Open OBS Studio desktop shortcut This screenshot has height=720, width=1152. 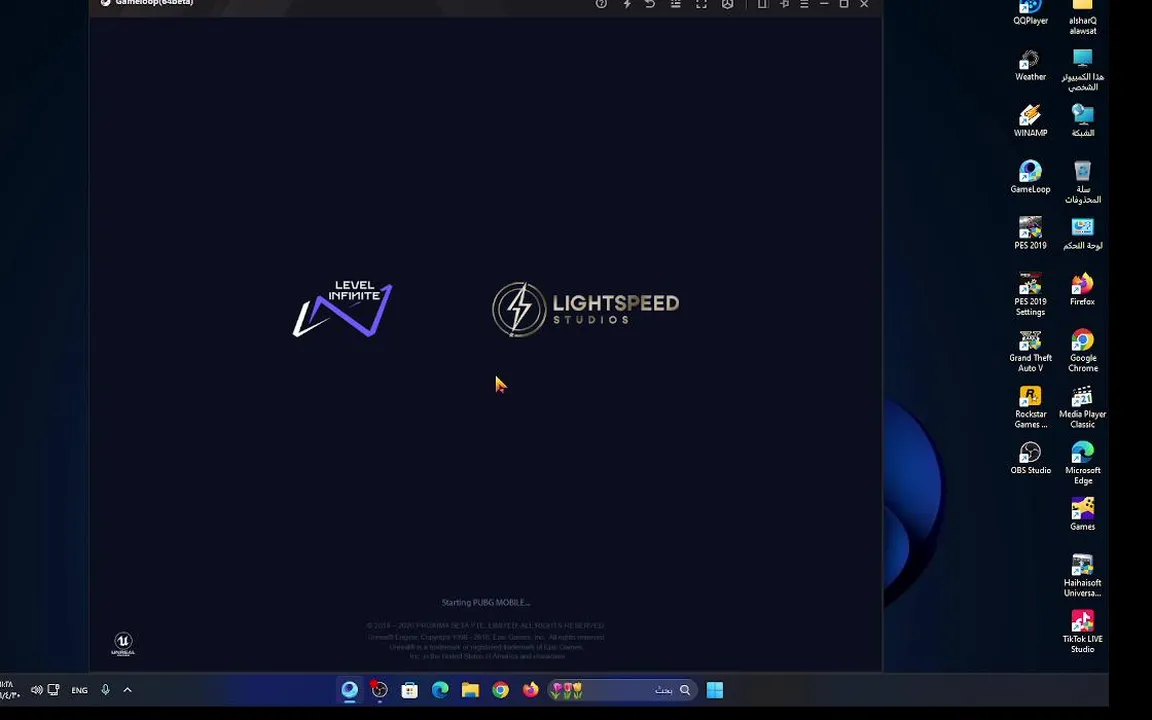[1030, 458]
